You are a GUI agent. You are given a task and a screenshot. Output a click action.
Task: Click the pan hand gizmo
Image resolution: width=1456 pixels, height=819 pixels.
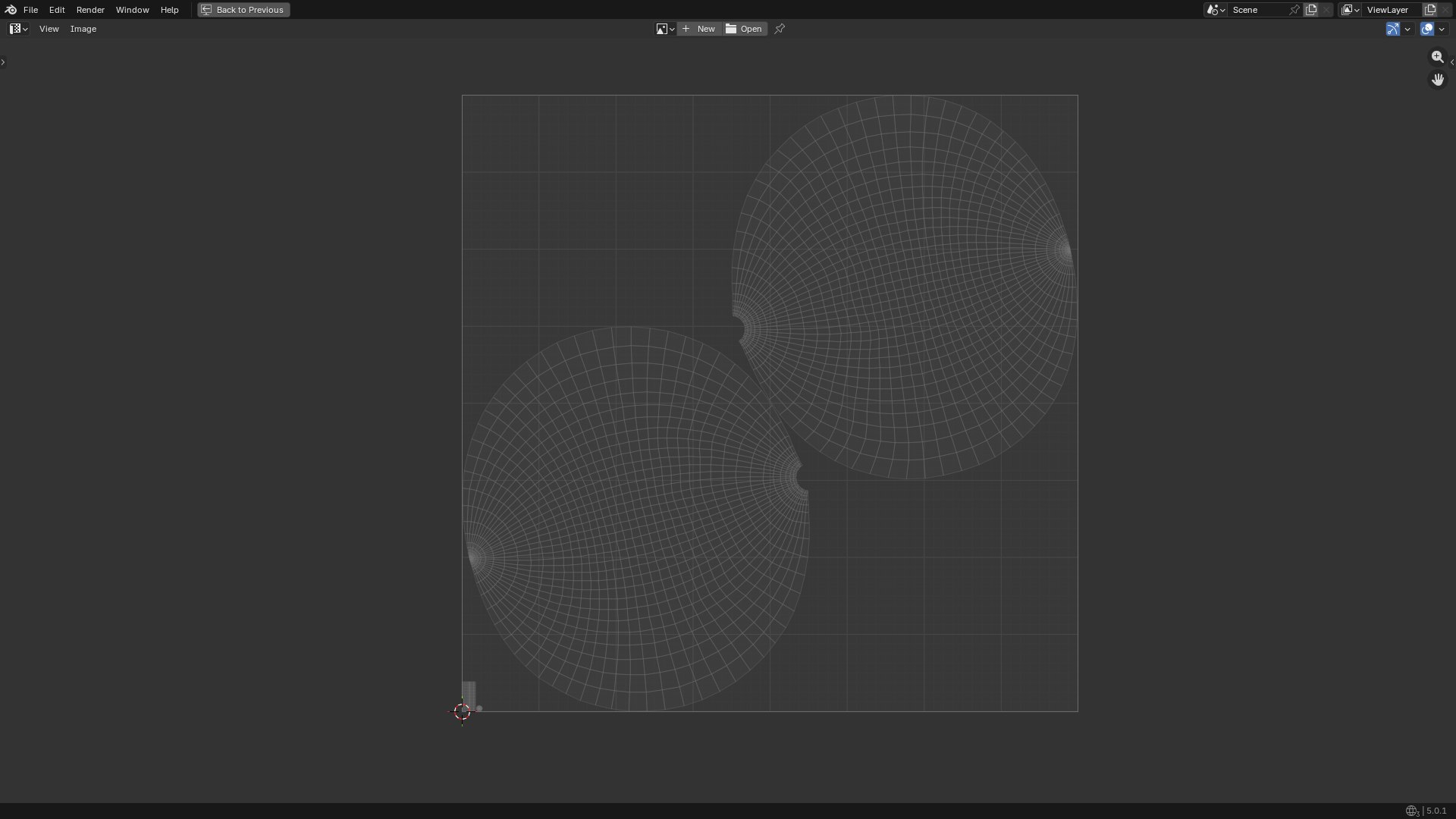click(1437, 80)
